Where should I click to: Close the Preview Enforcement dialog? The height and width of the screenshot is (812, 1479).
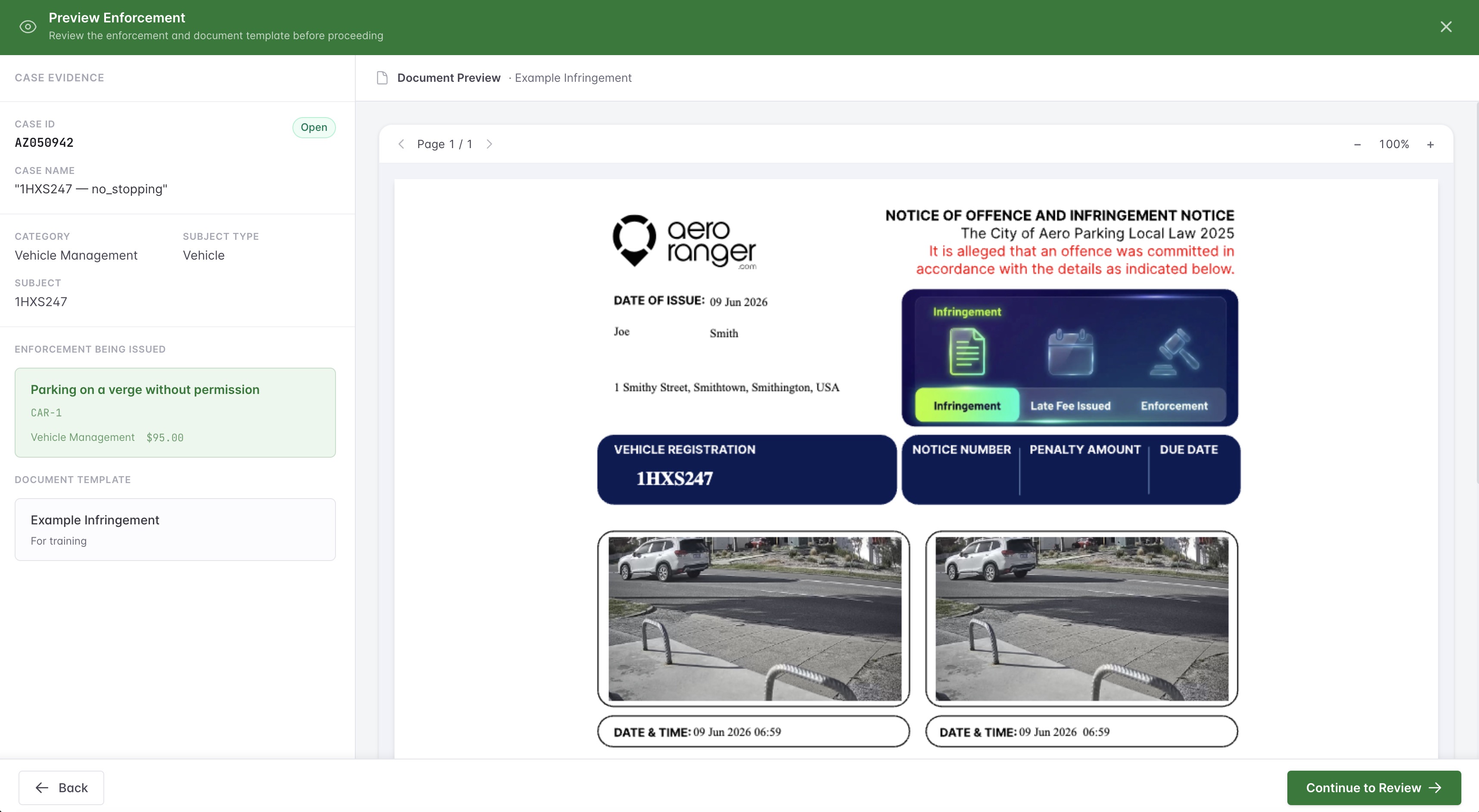point(1446,27)
